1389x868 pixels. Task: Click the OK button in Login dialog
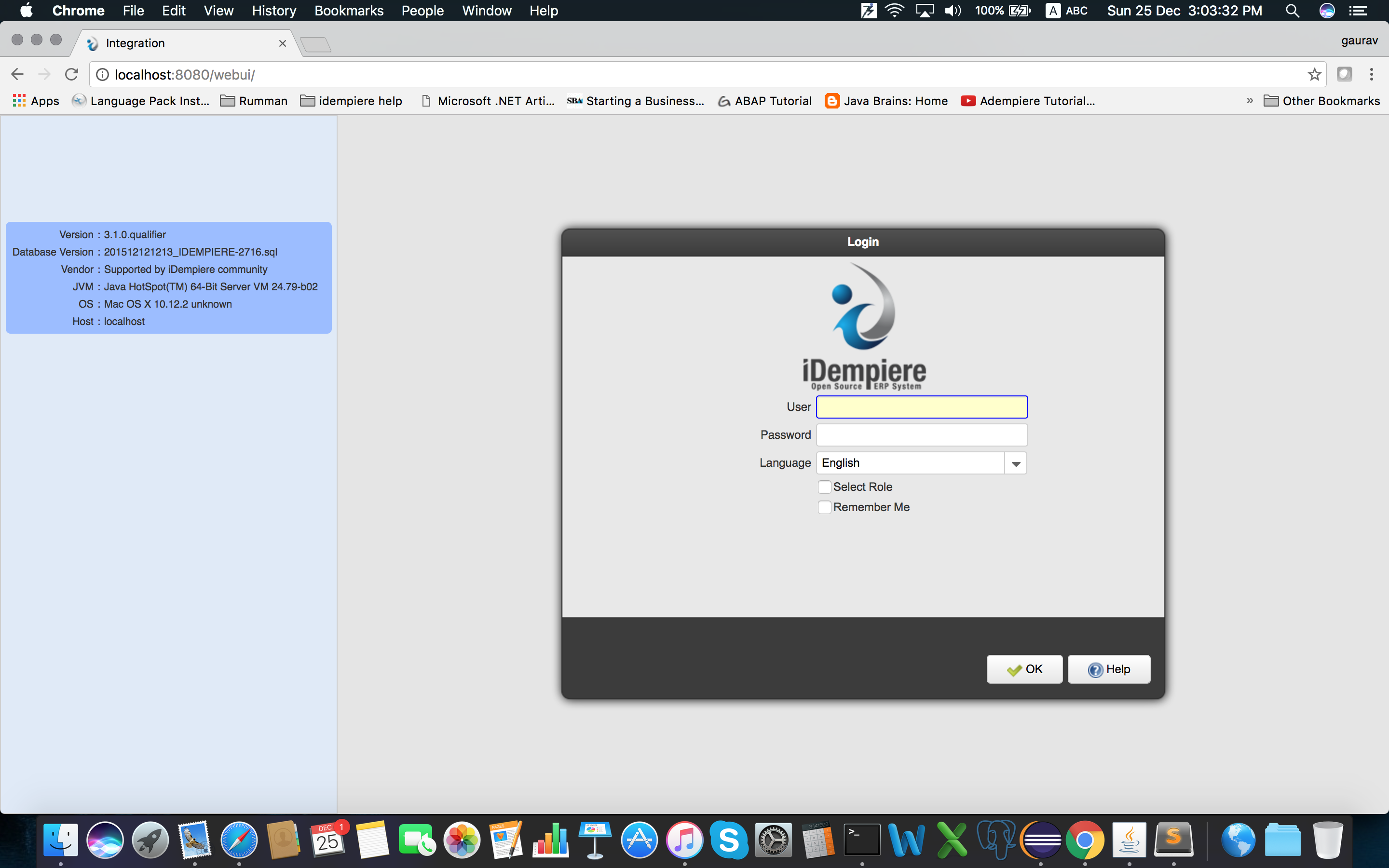pos(1024,669)
